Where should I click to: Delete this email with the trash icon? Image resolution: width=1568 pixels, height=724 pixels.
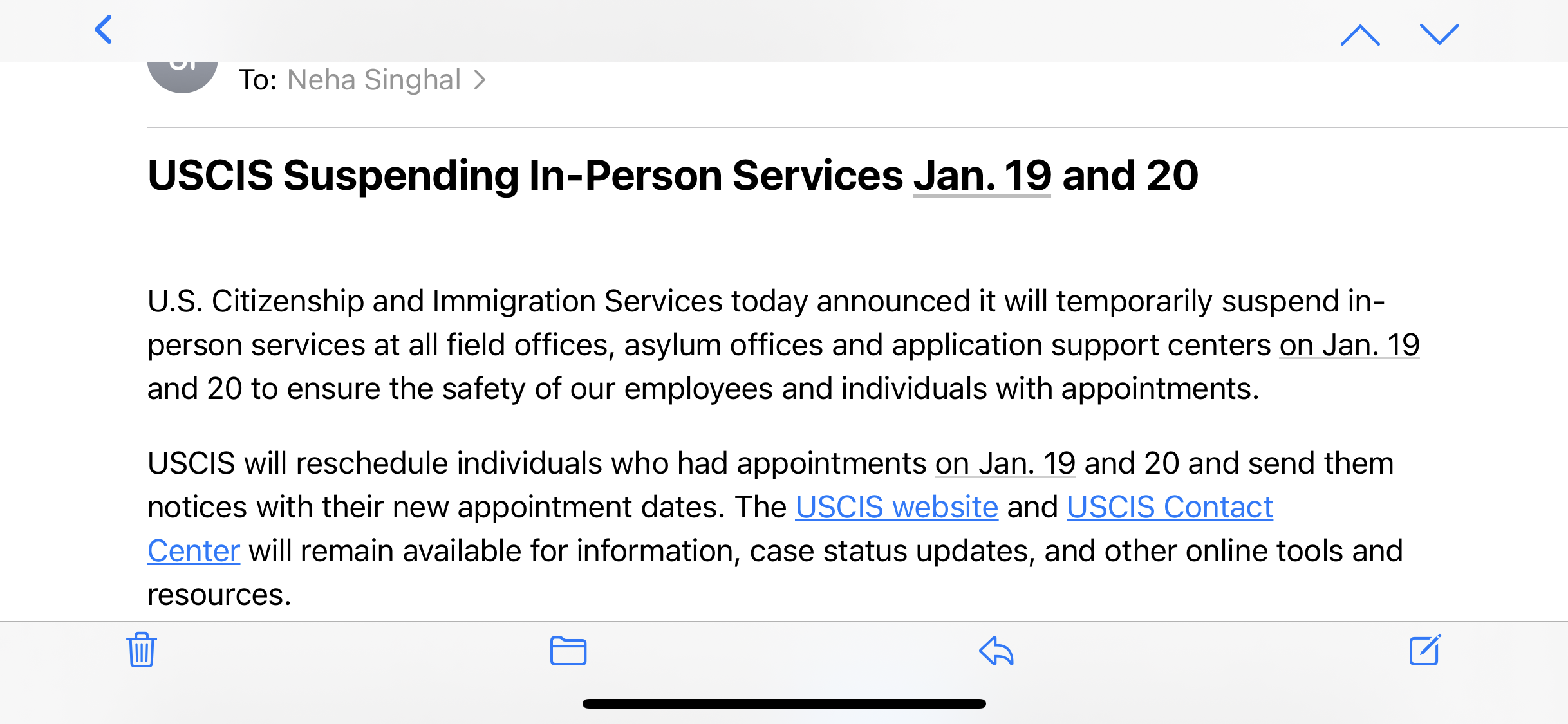pos(141,650)
